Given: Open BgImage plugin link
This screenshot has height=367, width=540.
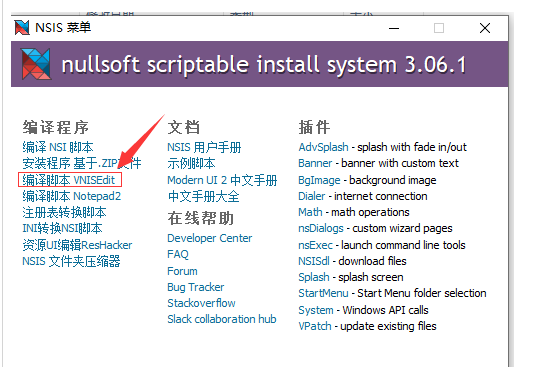Looking at the screenshot, I should pyautogui.click(x=319, y=180).
